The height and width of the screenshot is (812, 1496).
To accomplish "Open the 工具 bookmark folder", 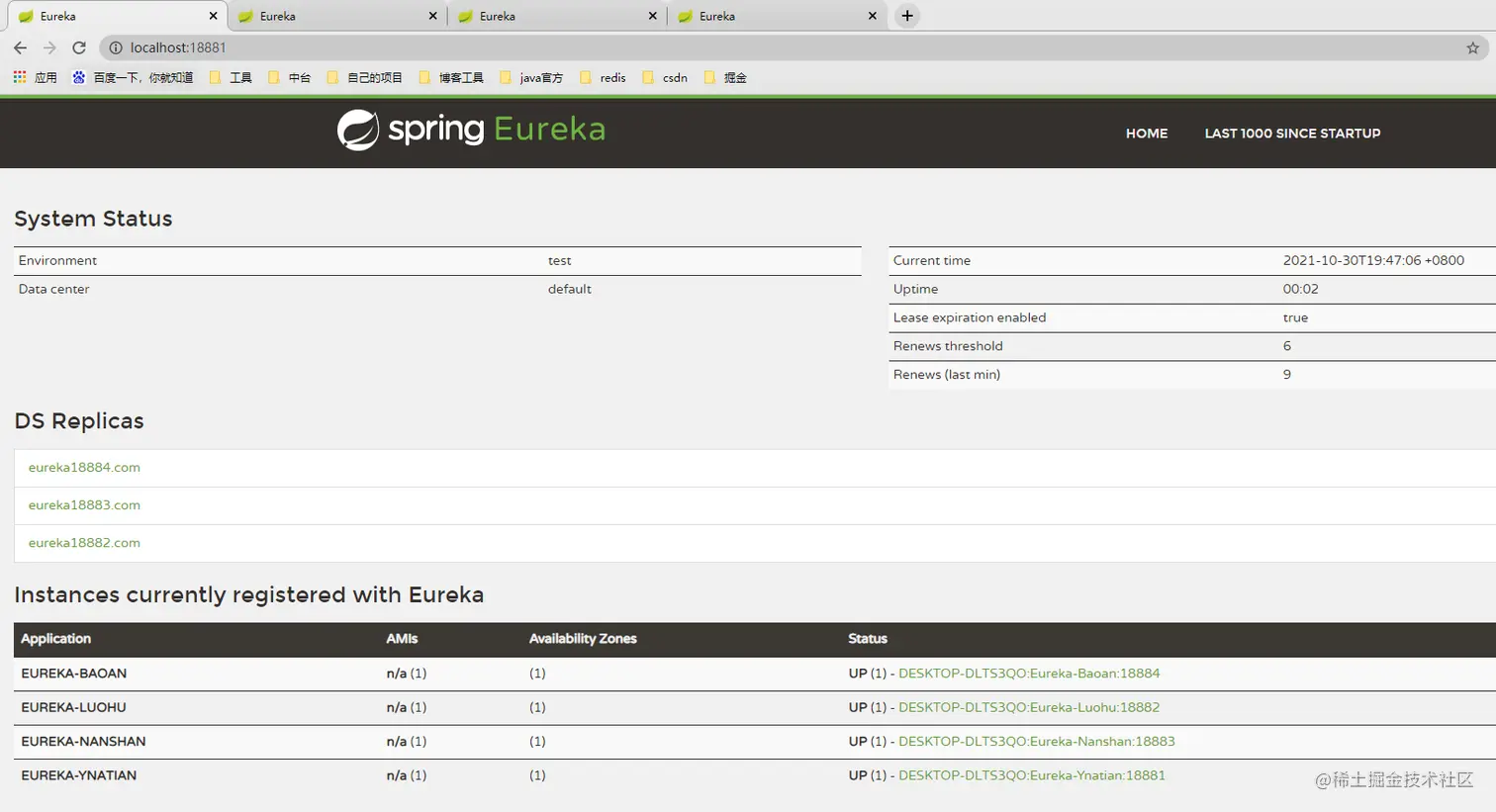I will tap(231, 77).
